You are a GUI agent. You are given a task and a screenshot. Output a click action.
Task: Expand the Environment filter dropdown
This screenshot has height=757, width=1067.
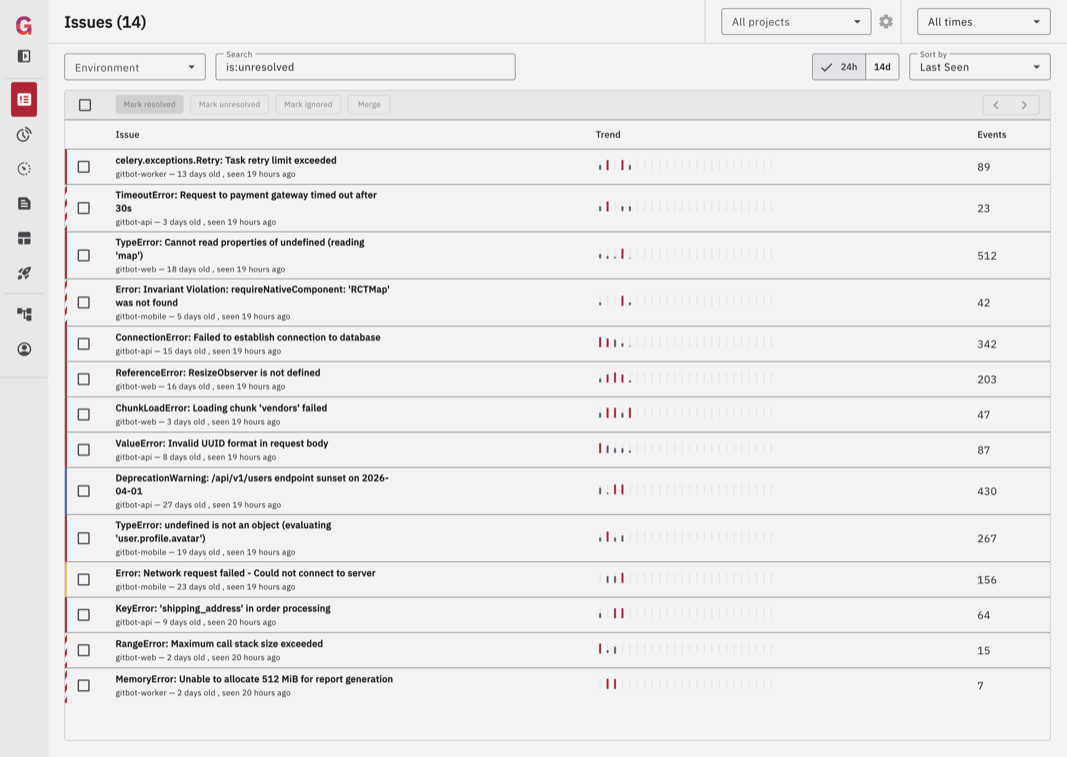pos(134,67)
